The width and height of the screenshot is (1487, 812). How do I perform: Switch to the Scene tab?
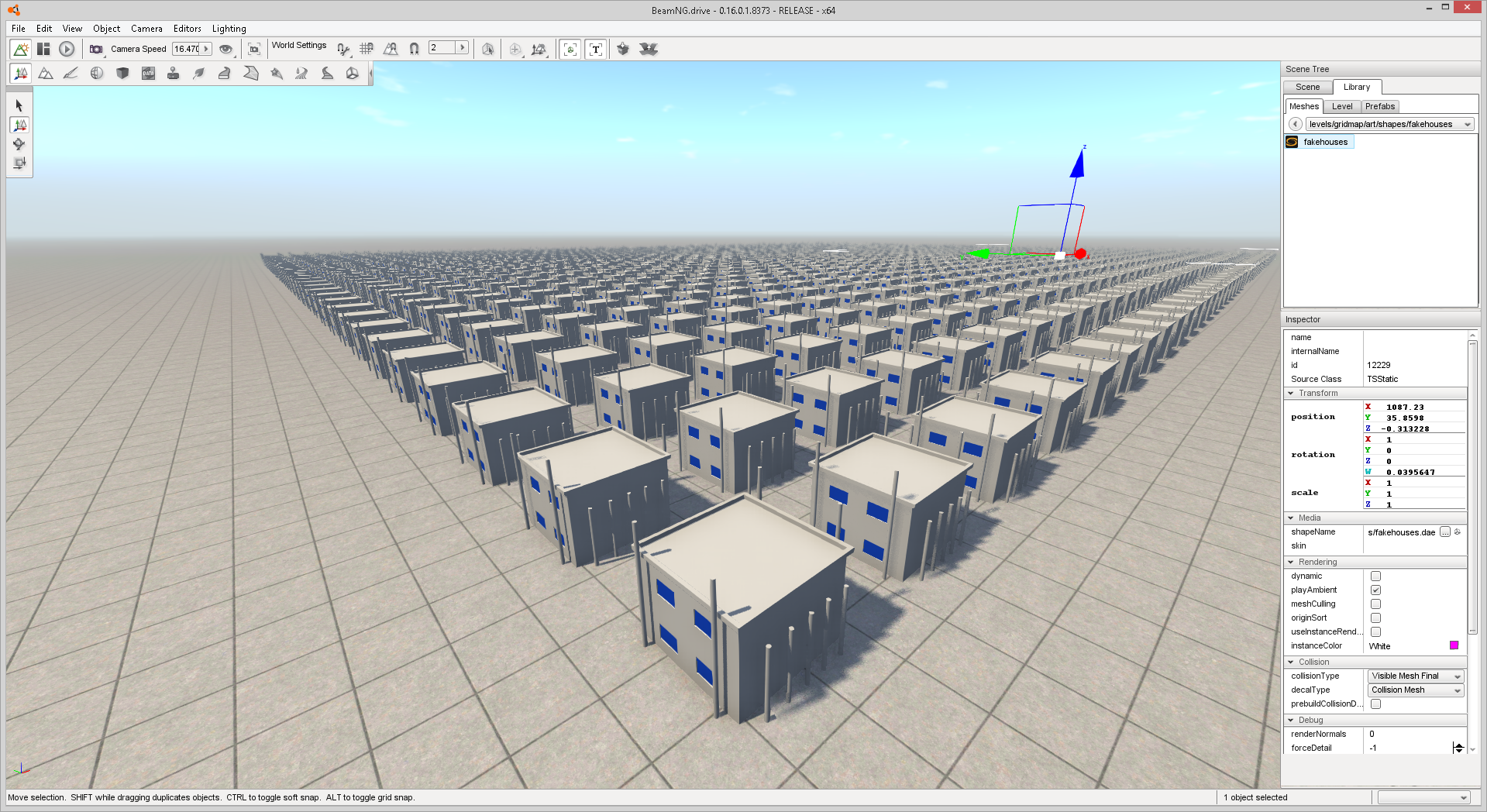1308,87
